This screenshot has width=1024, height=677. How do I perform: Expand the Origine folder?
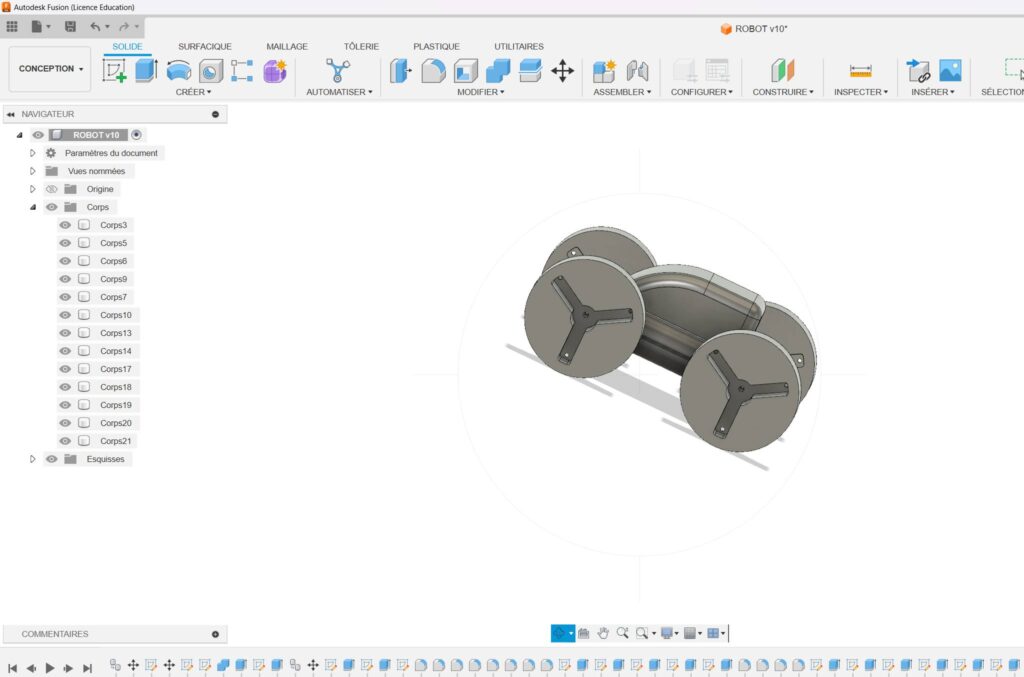click(x=33, y=189)
